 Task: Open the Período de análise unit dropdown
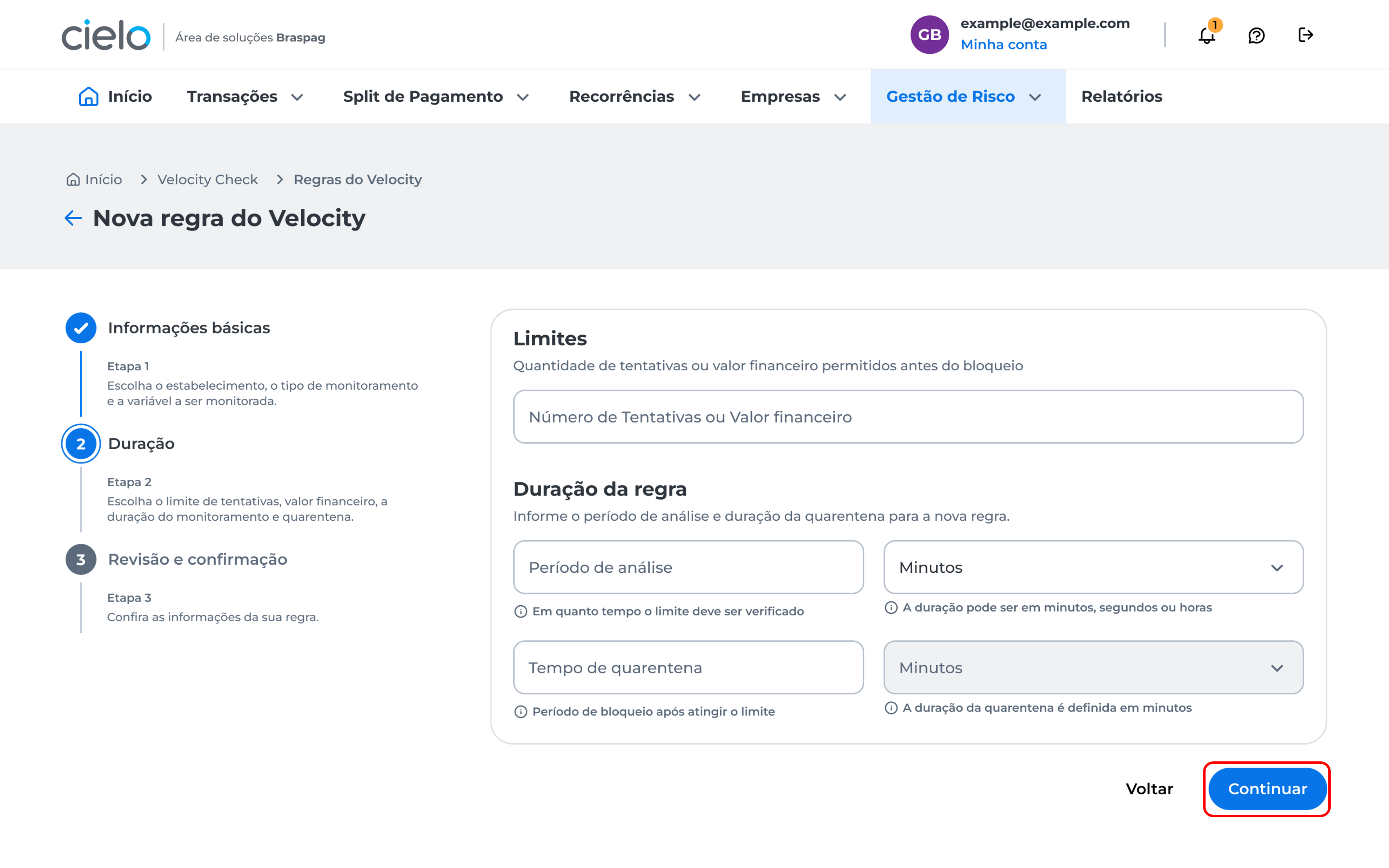[1093, 567]
